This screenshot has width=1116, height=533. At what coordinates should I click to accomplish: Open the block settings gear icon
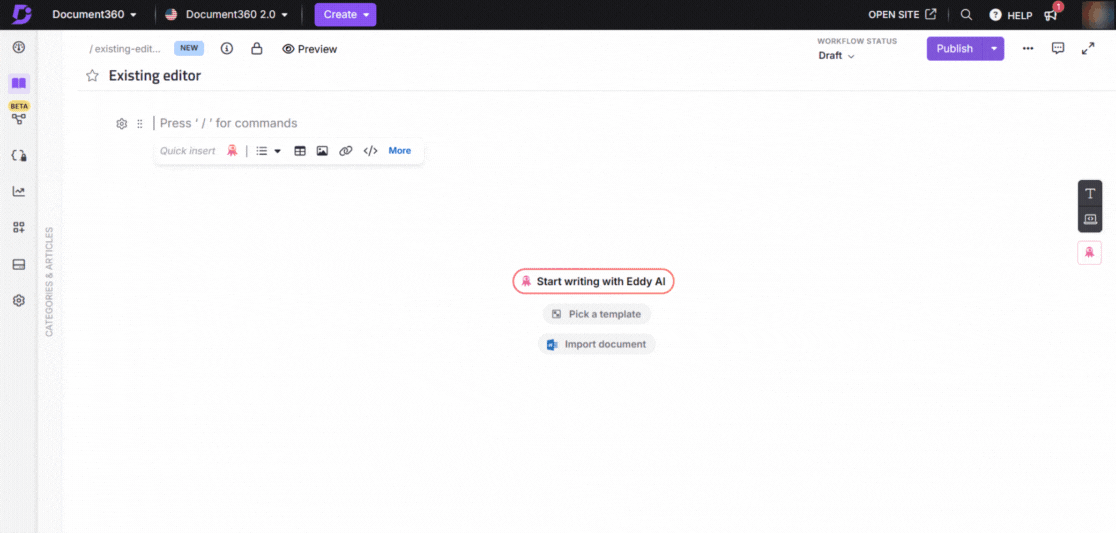coord(122,124)
